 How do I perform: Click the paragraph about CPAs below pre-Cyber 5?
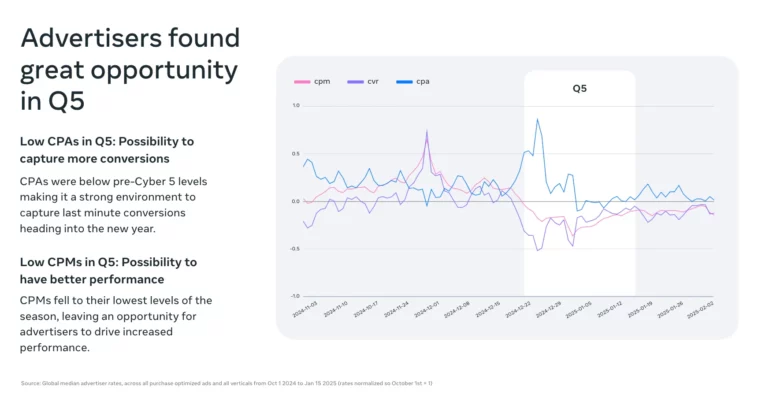coord(108,205)
